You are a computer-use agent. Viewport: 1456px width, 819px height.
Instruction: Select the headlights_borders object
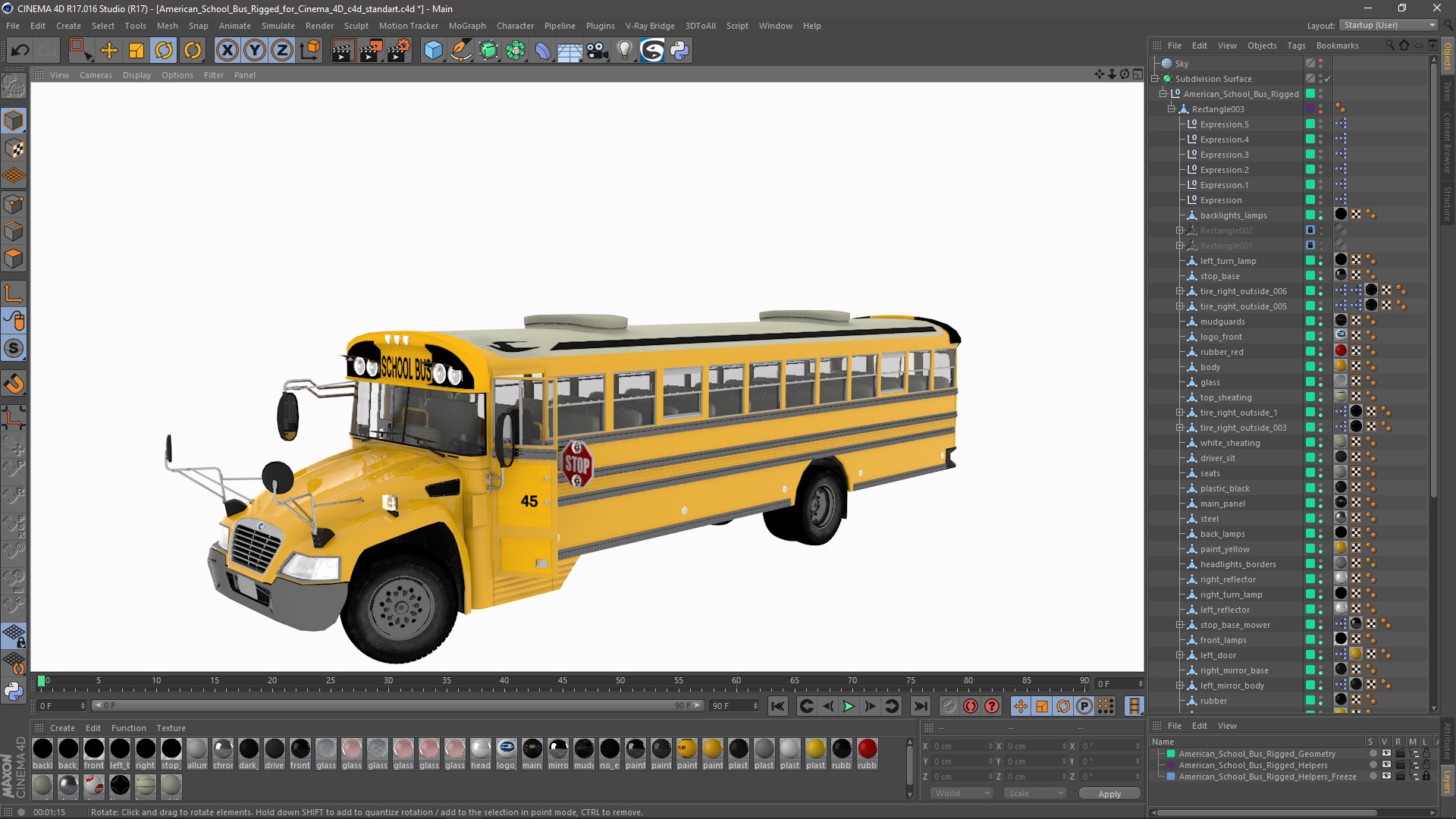[x=1238, y=564]
